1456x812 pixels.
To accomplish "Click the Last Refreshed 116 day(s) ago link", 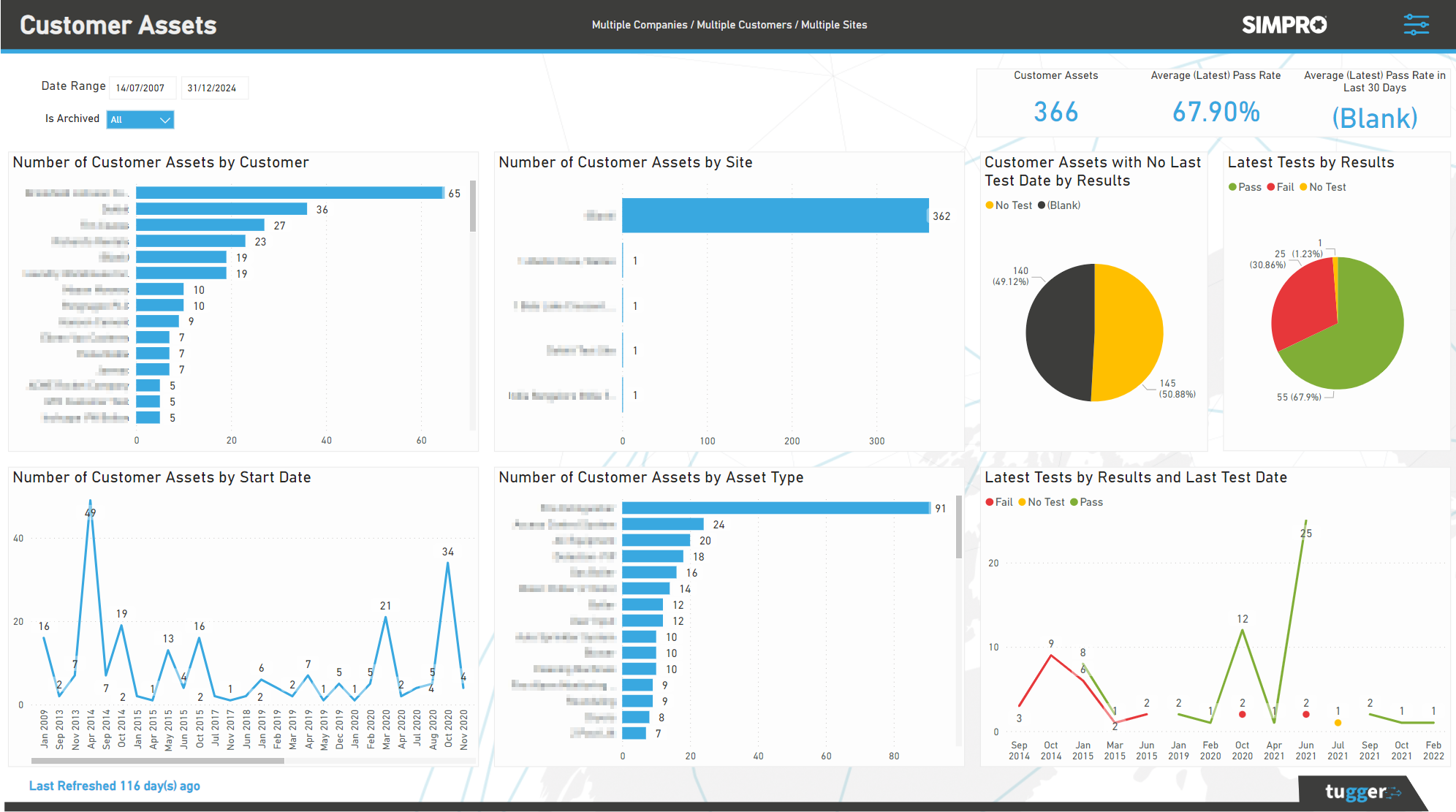I will coord(115,785).
